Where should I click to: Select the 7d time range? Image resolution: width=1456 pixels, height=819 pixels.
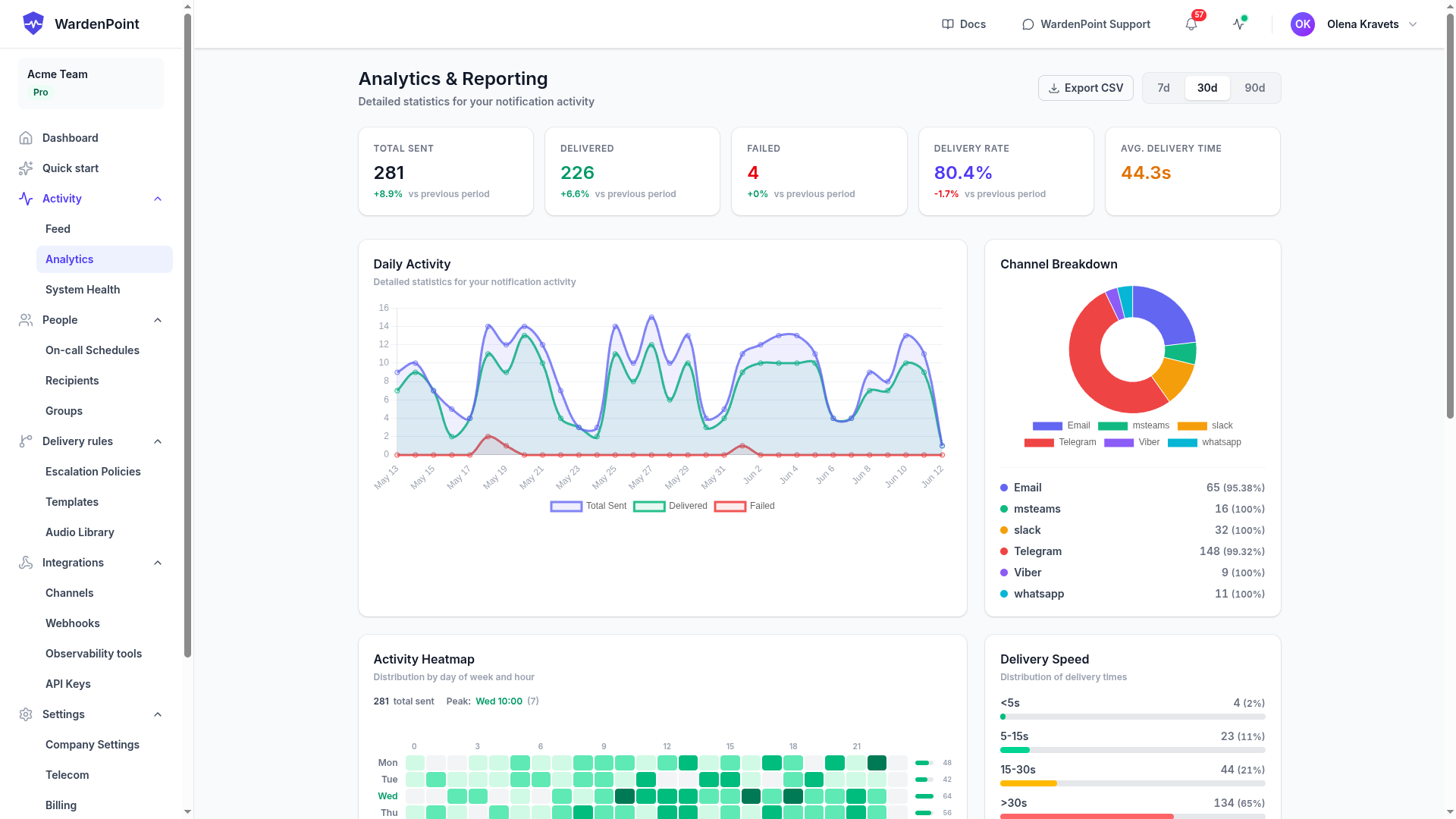(x=1163, y=88)
